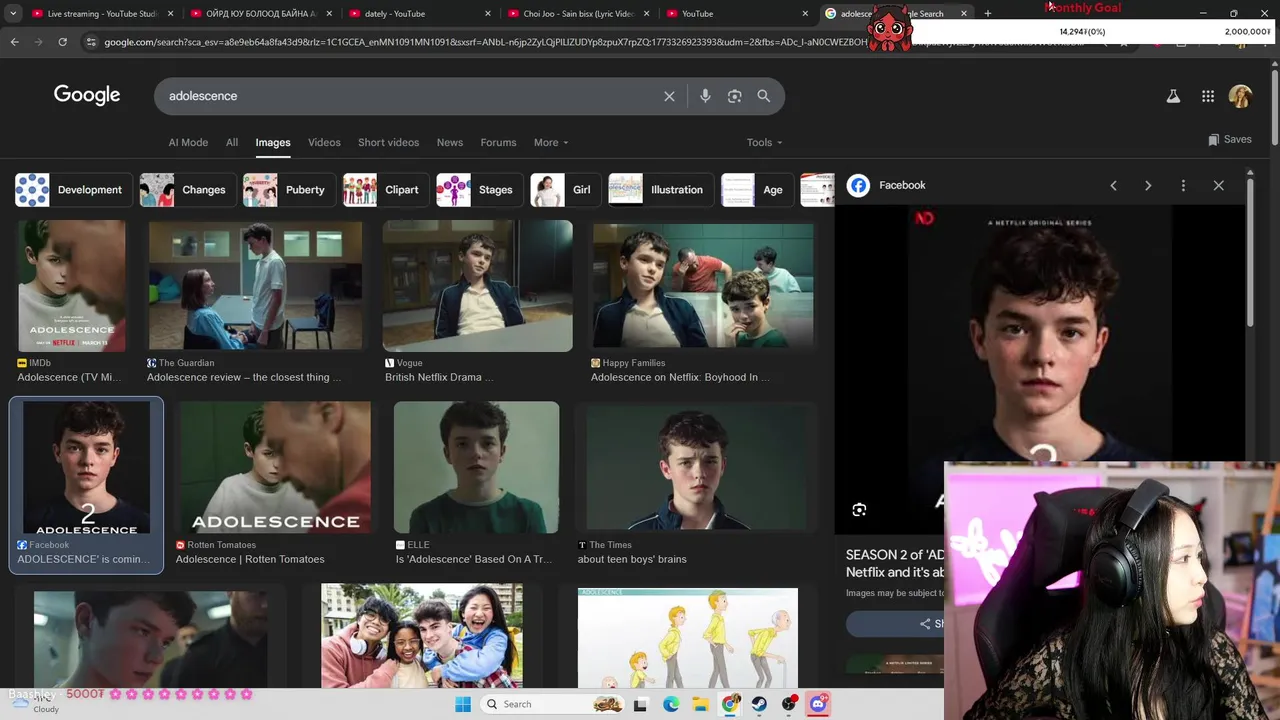Open The Times teen boys' brains image

698,468
